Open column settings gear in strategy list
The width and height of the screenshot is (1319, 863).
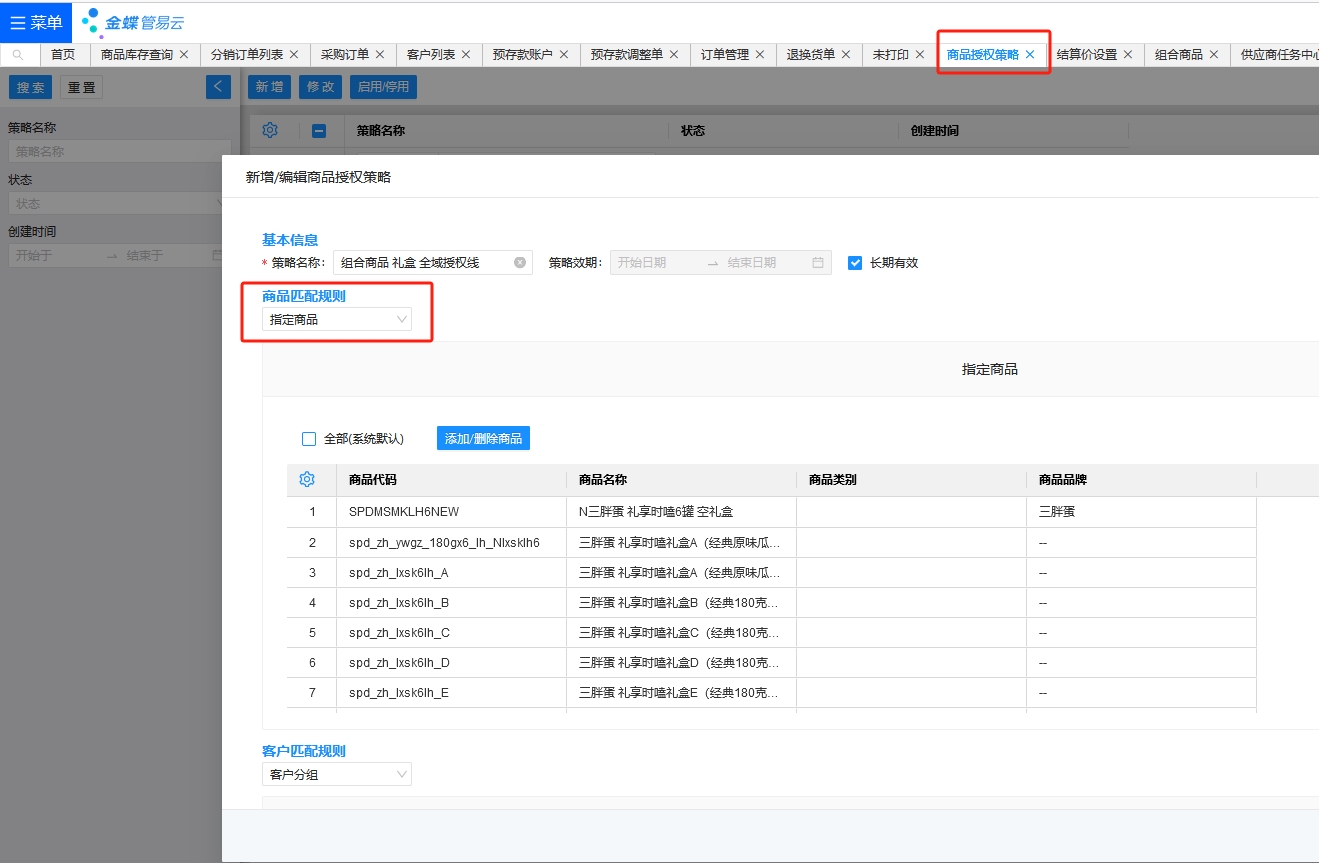269,130
